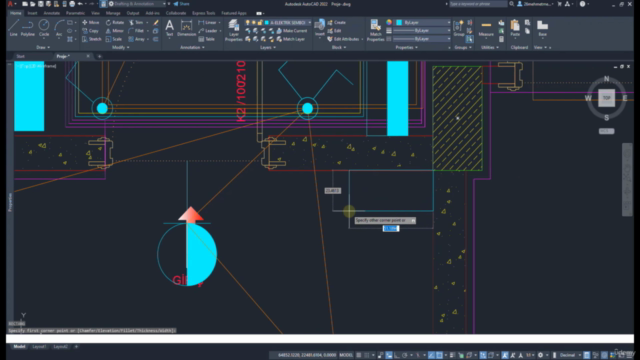The width and height of the screenshot is (640, 360).
Task: Switch to the Annotate ribbon tab
Action: (51, 13)
